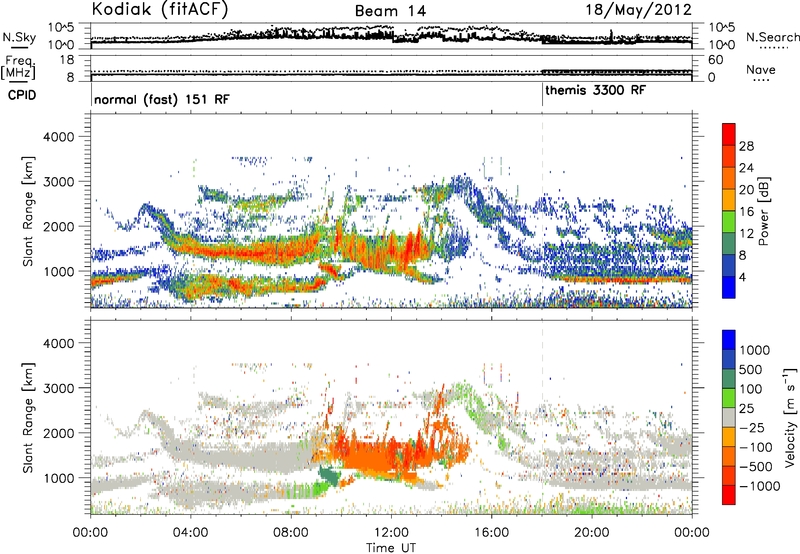
Task: Click the '3000' tick on the velocity panel
Action: click(x=59, y=388)
